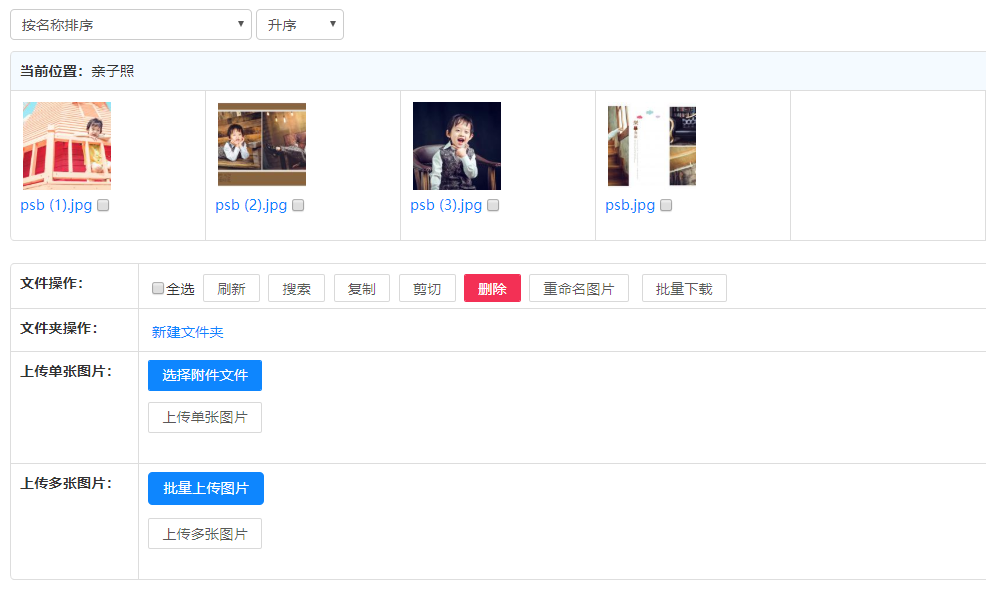986x609 pixels.
Task: Click the 复制 copy button
Action: [361, 289]
